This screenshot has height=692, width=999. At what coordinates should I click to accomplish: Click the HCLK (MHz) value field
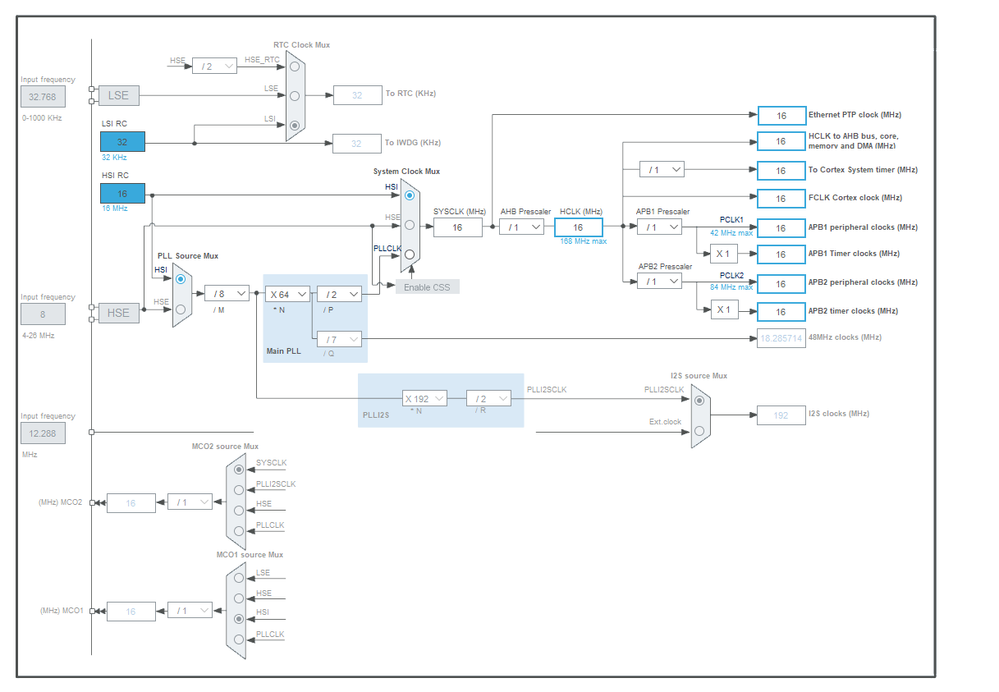579,227
